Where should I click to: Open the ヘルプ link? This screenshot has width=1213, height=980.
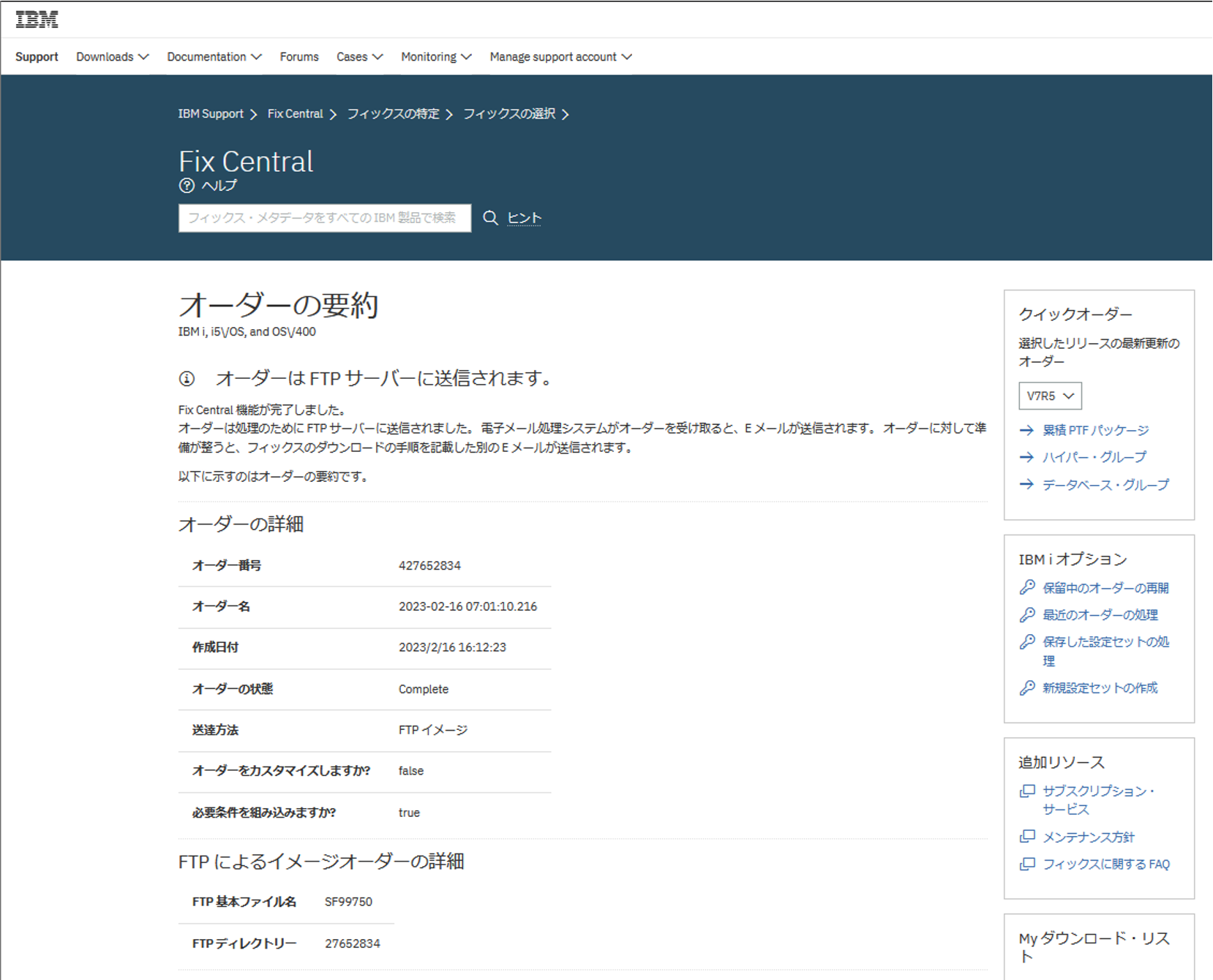tap(219, 186)
